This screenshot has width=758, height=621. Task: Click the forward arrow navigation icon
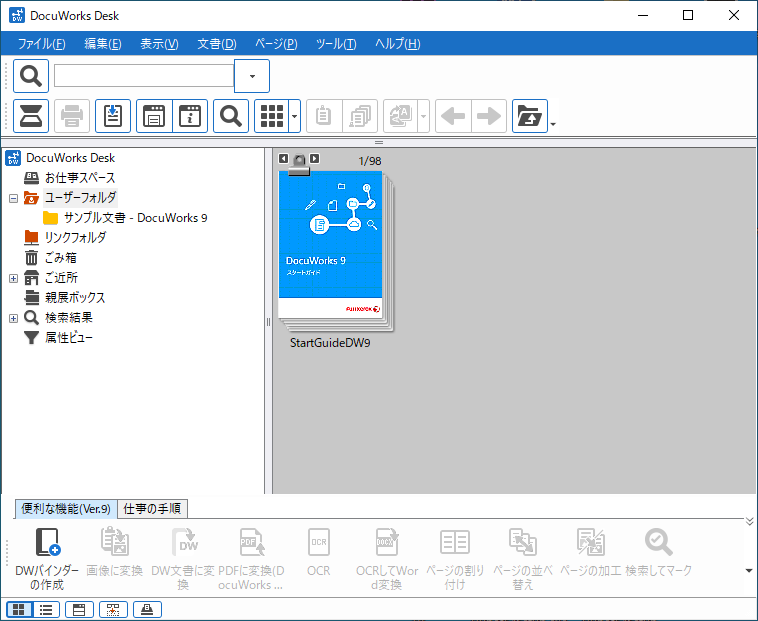pyautogui.click(x=489, y=116)
